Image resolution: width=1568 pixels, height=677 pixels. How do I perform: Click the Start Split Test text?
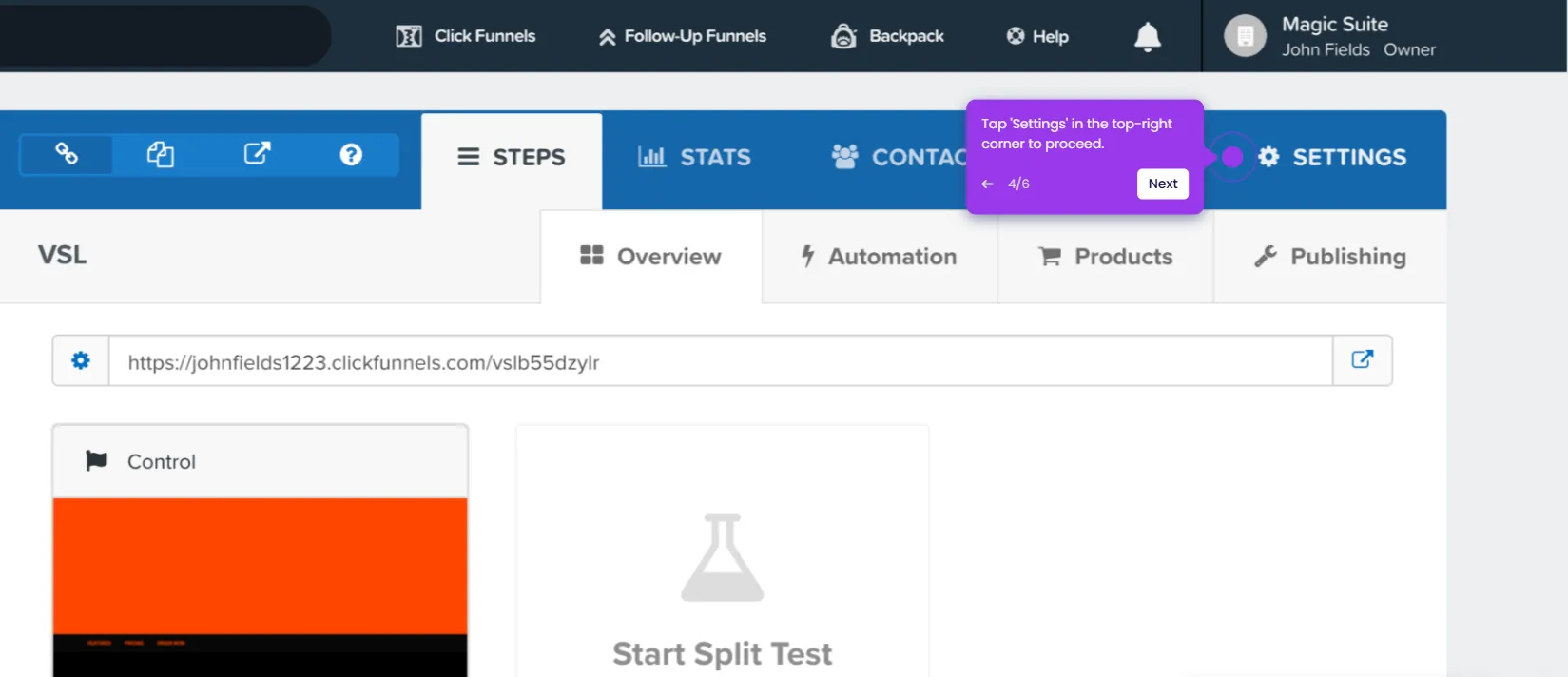coord(723,654)
